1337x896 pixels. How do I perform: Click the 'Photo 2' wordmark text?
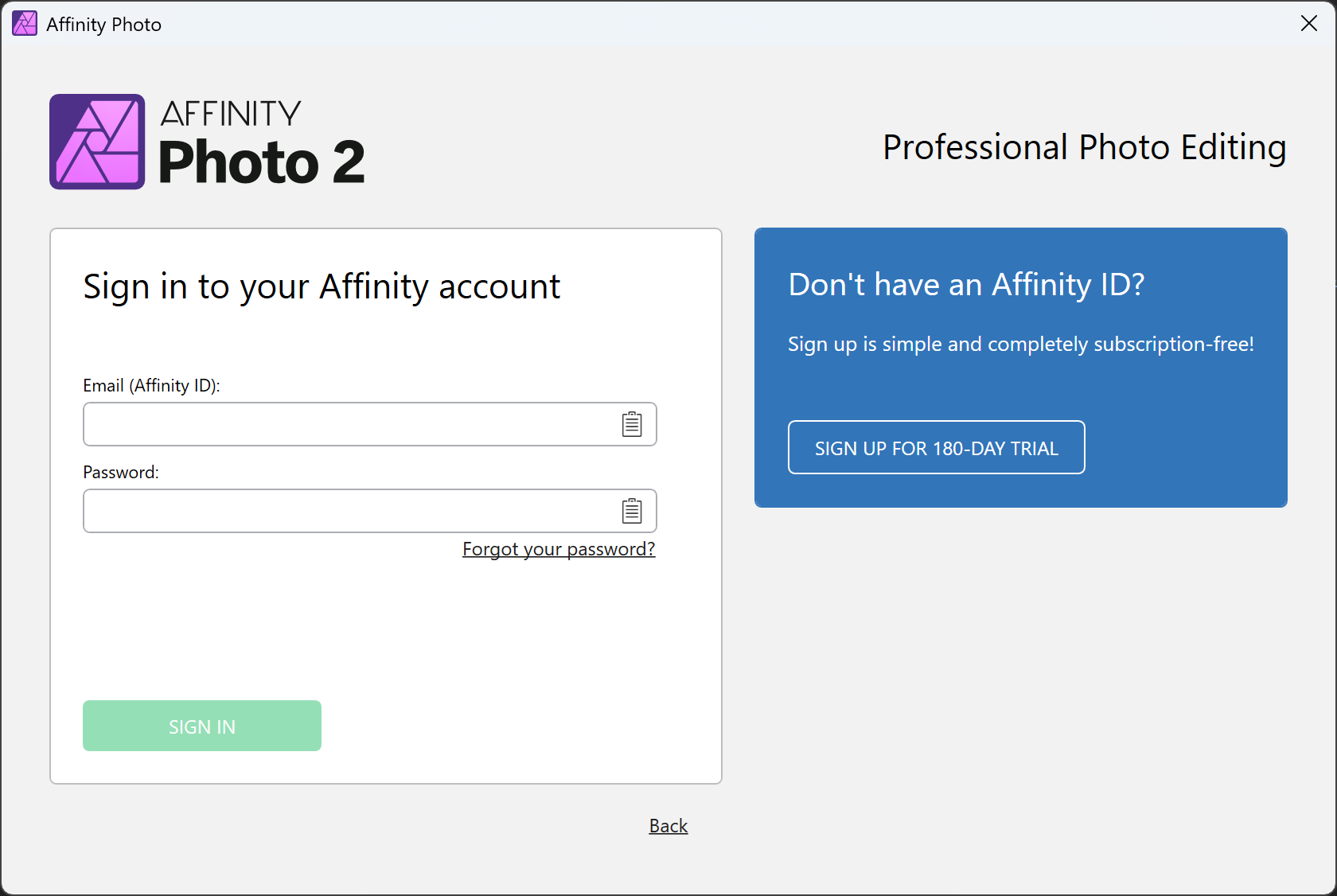point(262,162)
